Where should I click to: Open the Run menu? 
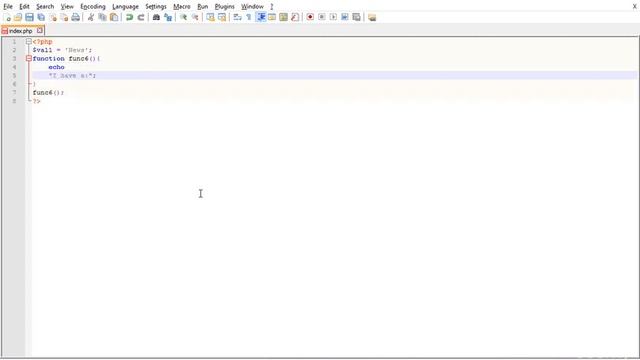(x=202, y=7)
